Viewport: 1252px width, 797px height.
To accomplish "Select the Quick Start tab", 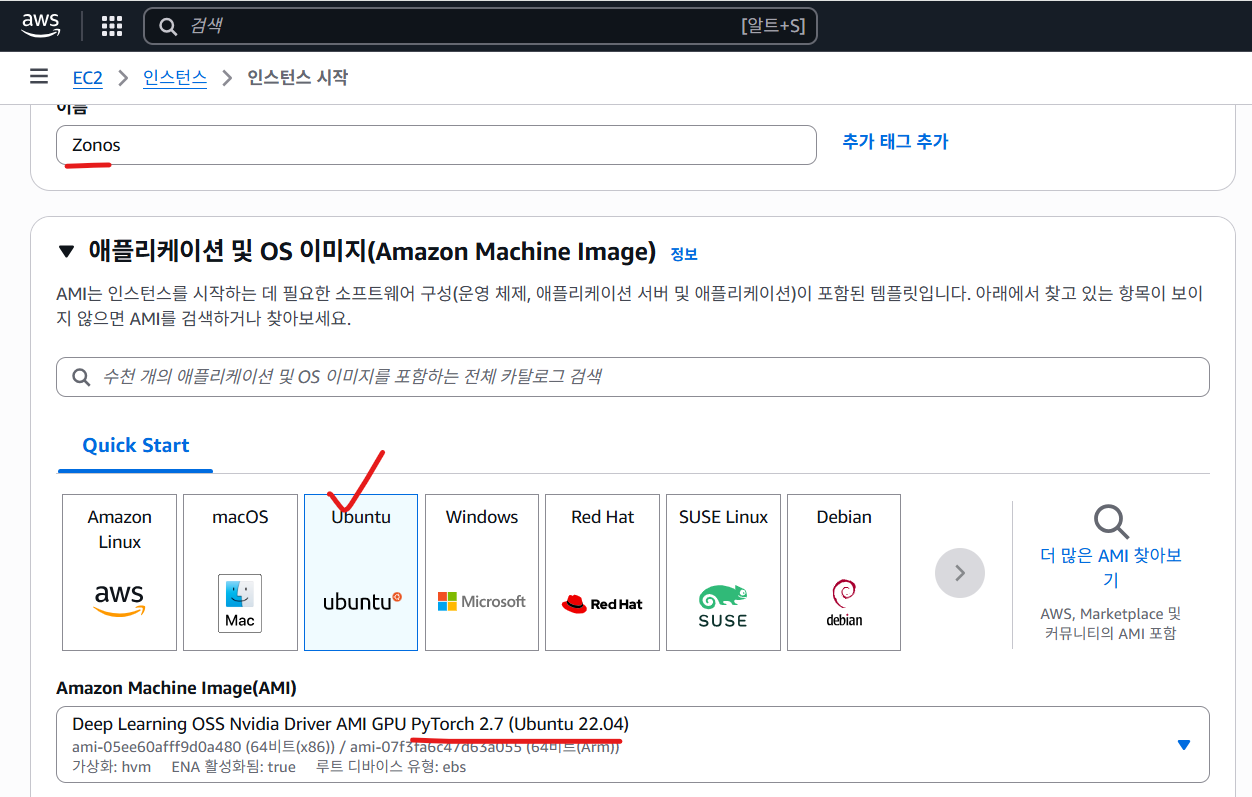I will pyautogui.click(x=136, y=445).
